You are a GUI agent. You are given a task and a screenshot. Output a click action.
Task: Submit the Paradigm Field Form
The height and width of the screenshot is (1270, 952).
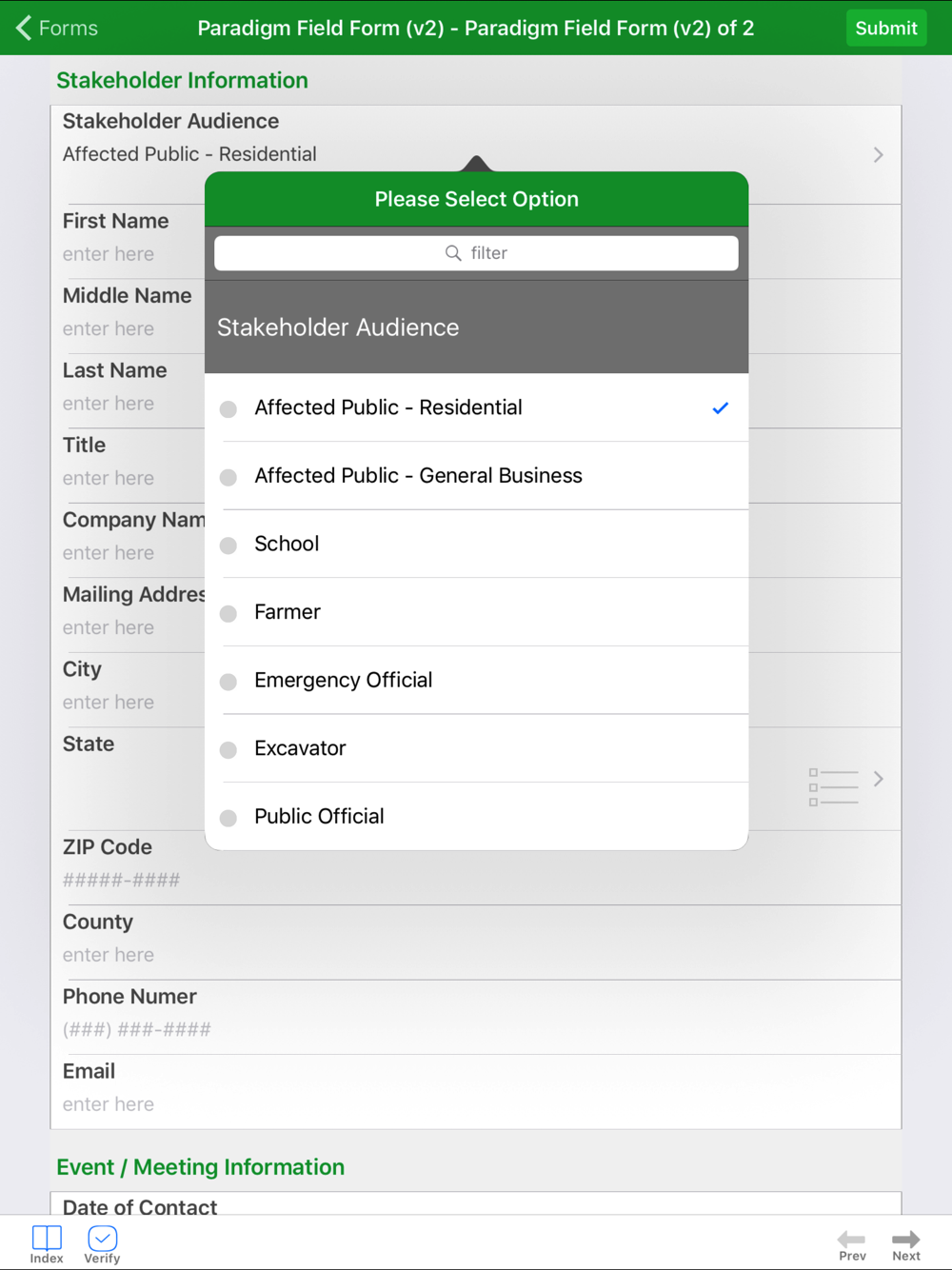(x=886, y=28)
